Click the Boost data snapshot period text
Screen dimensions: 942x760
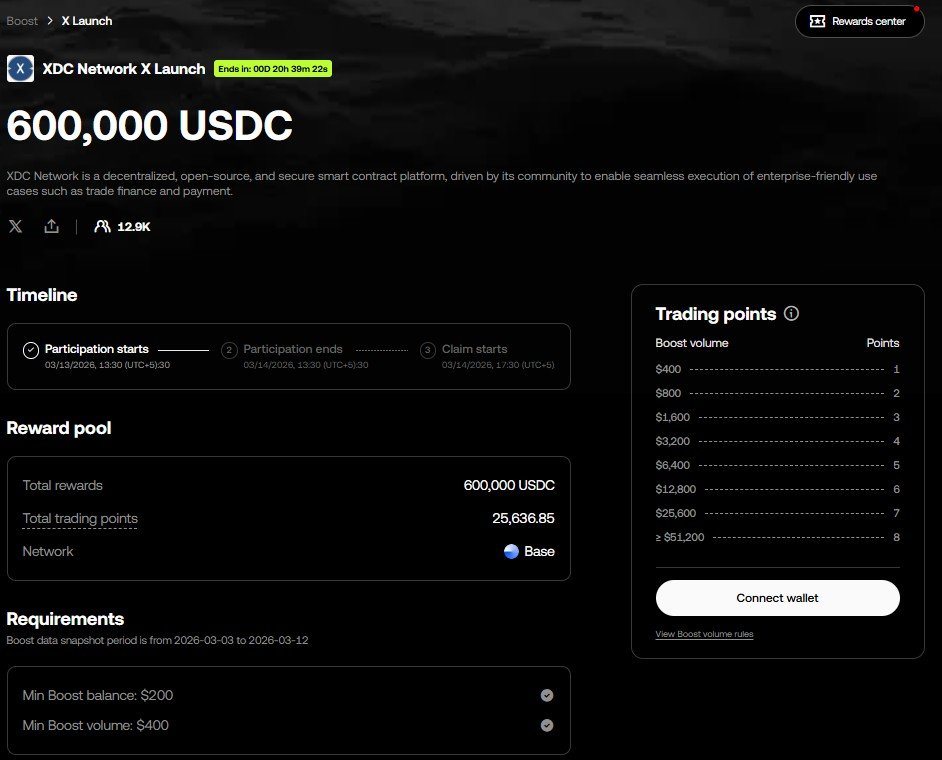pyautogui.click(x=157, y=640)
